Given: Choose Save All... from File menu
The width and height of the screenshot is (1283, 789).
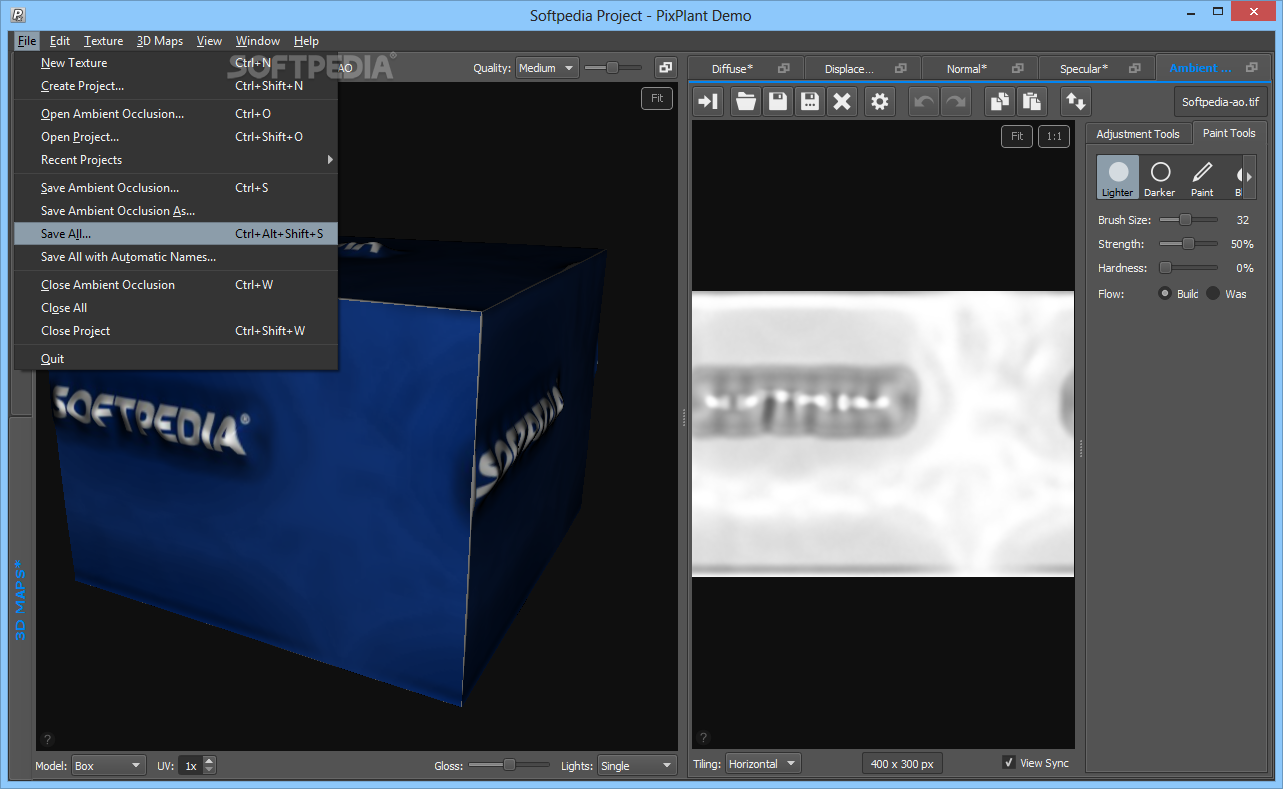Looking at the screenshot, I should point(176,234).
